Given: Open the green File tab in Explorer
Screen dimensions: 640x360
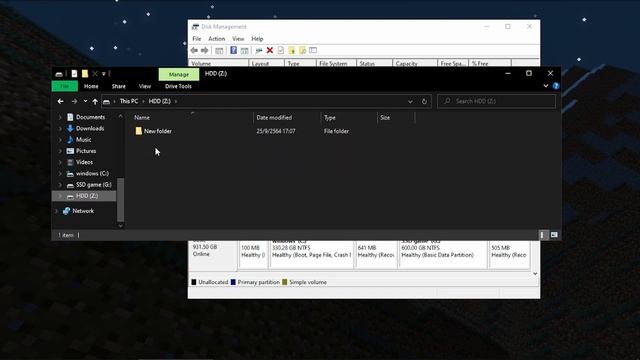Looking at the screenshot, I should point(64,86).
